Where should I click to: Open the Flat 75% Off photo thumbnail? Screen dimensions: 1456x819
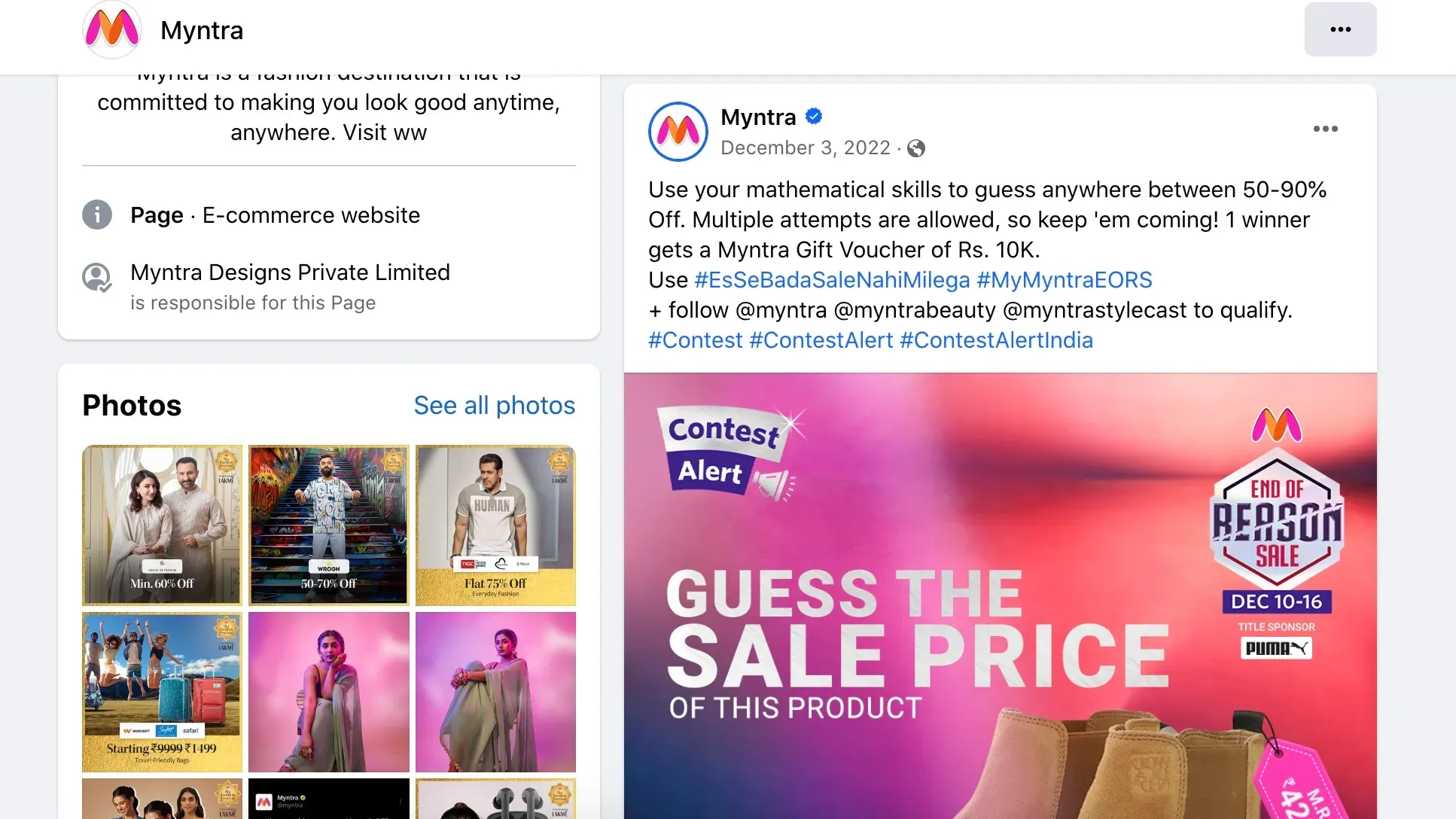(x=495, y=525)
